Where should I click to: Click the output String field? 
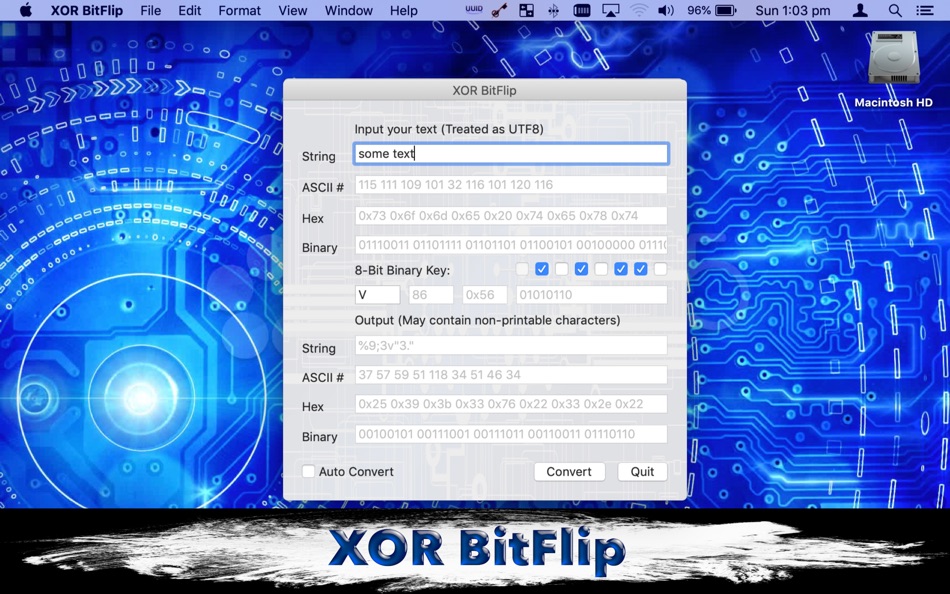(x=511, y=345)
